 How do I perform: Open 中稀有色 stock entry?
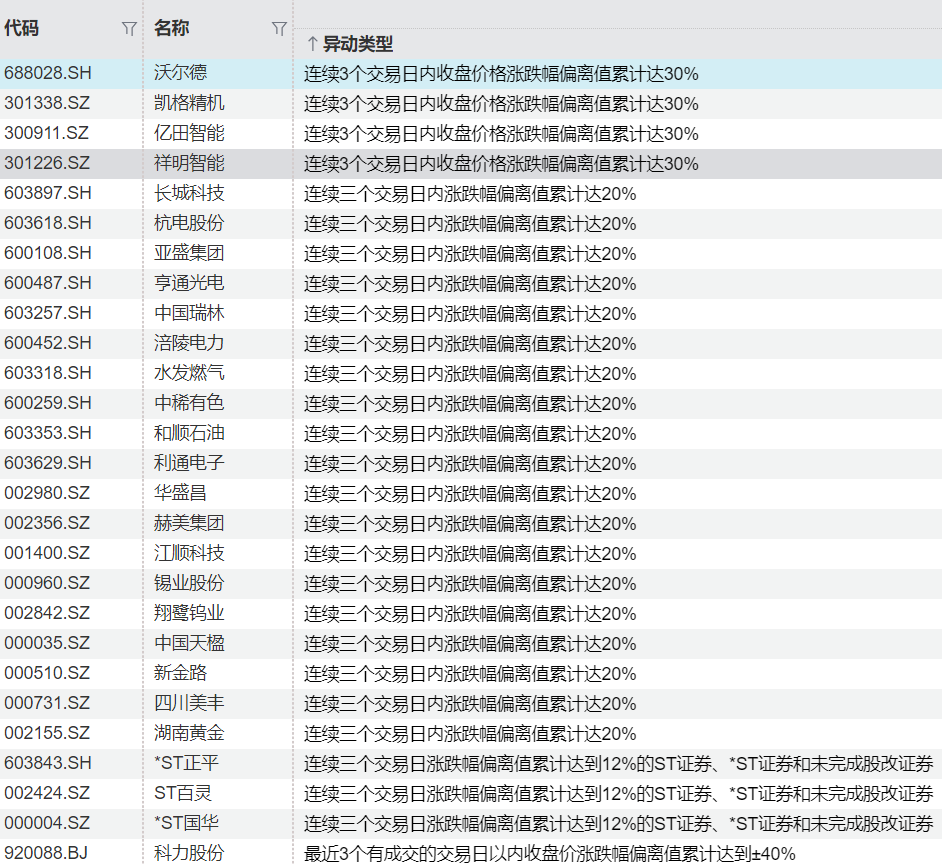click(x=189, y=403)
